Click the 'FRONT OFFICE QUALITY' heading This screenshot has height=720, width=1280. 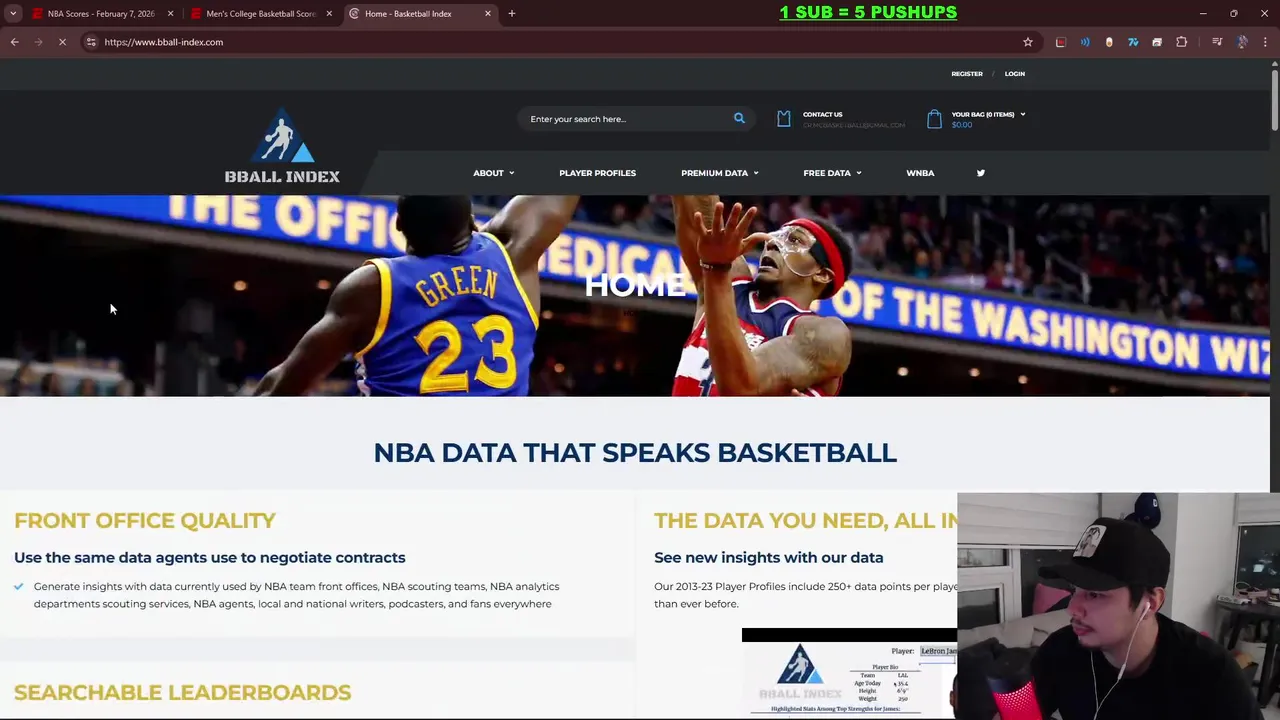tap(145, 520)
